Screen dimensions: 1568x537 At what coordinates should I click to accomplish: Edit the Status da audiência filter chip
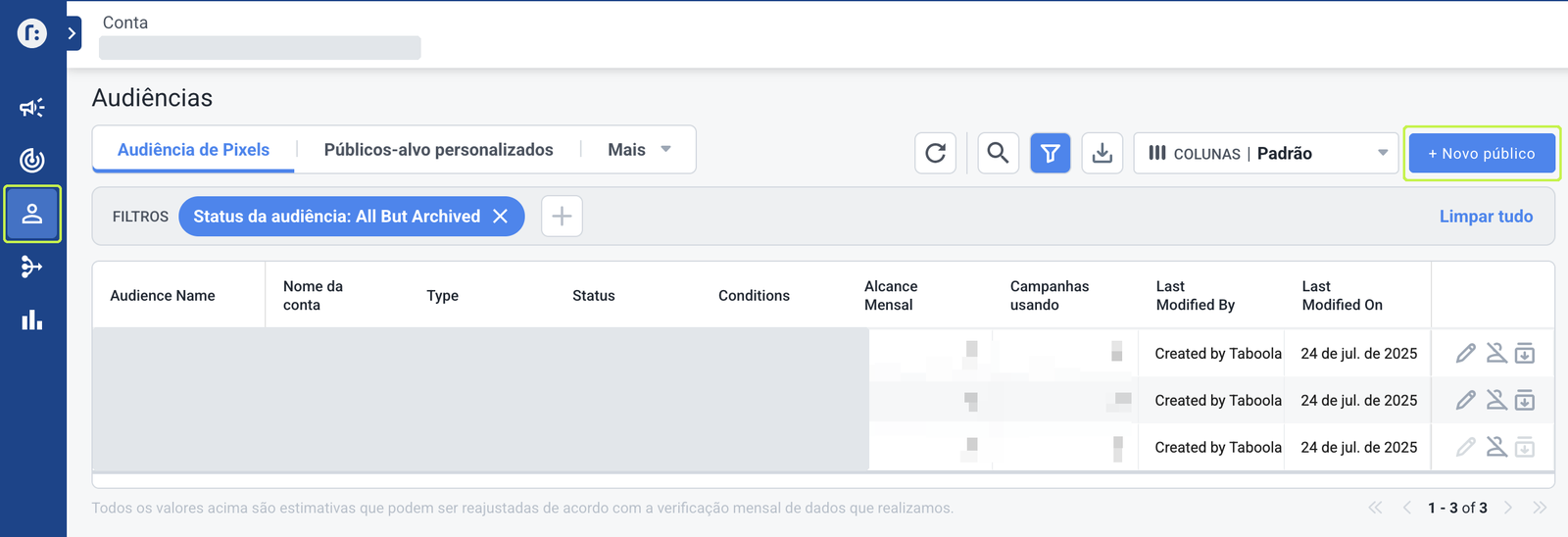click(x=336, y=217)
